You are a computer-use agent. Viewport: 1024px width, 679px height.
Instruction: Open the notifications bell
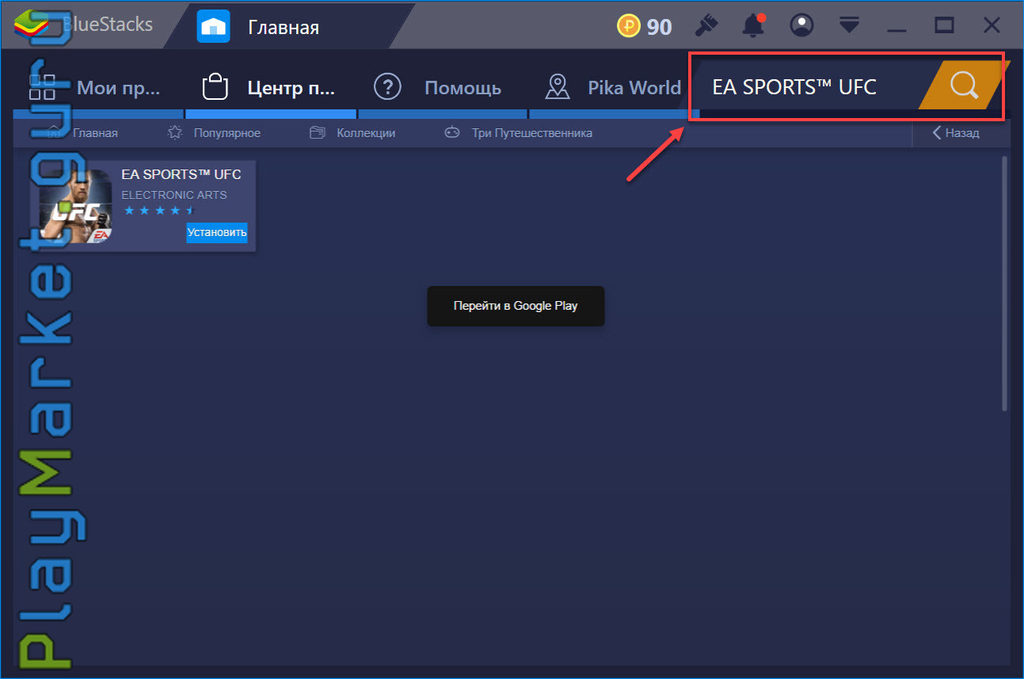(753, 25)
